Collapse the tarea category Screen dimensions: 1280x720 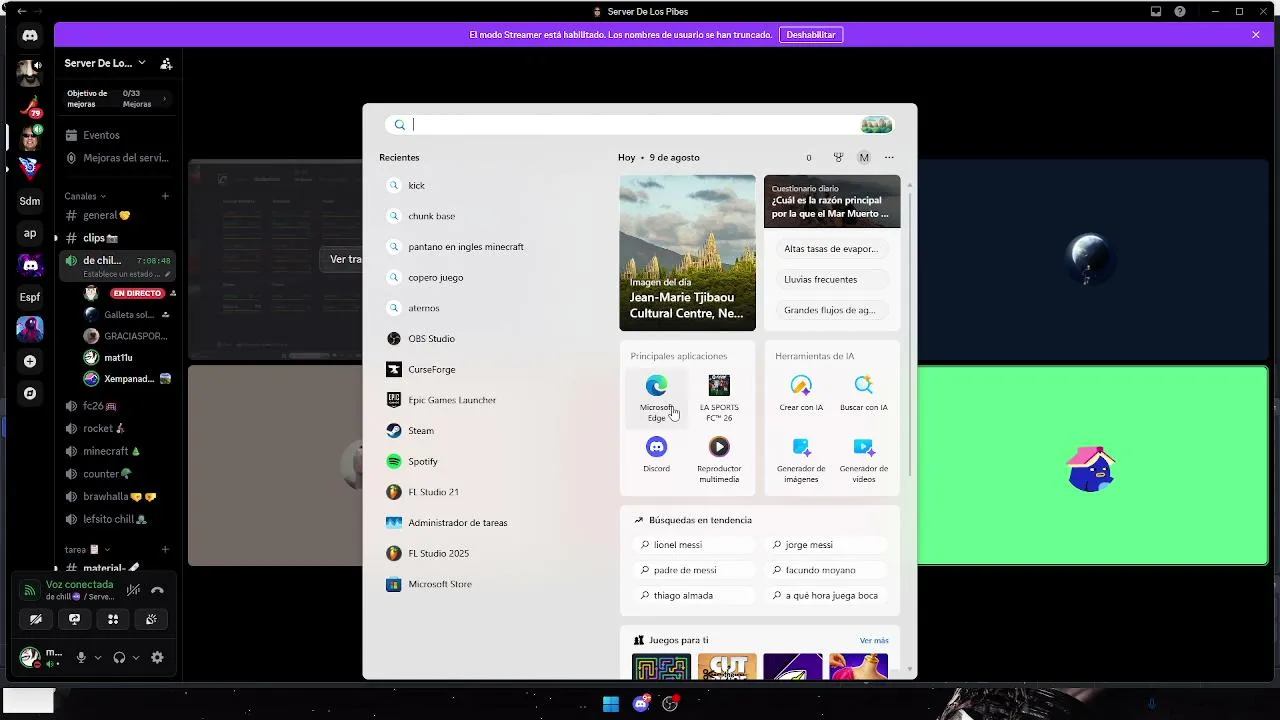coord(87,550)
